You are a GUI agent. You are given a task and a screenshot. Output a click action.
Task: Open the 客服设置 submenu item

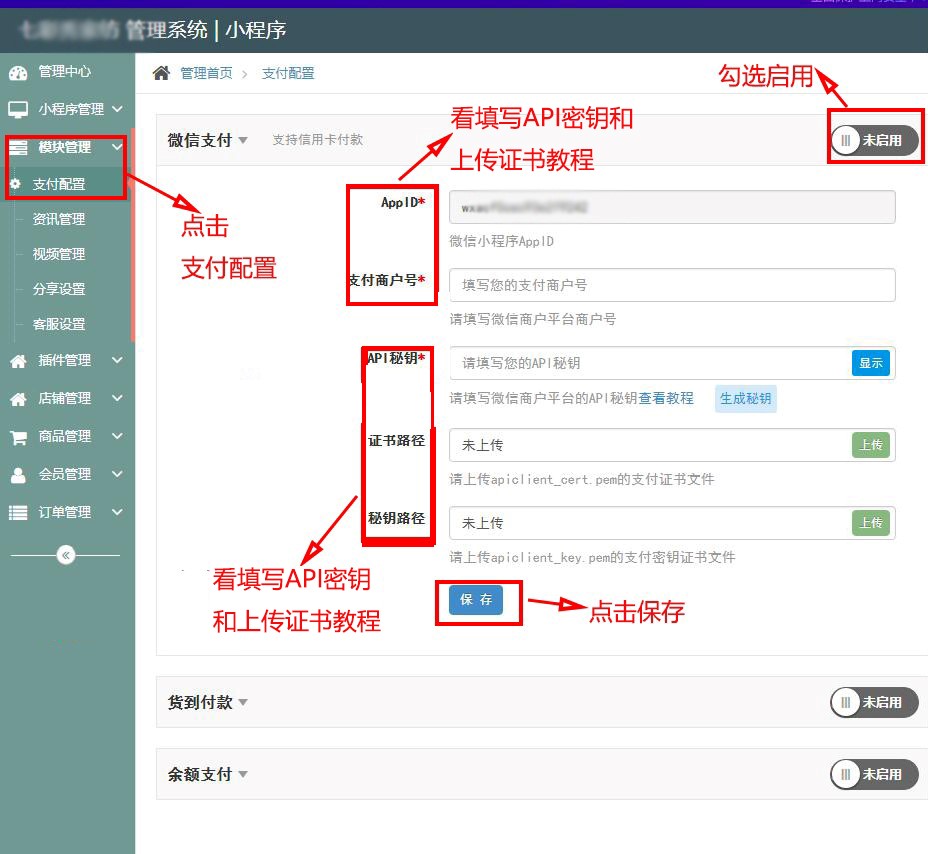pos(59,324)
